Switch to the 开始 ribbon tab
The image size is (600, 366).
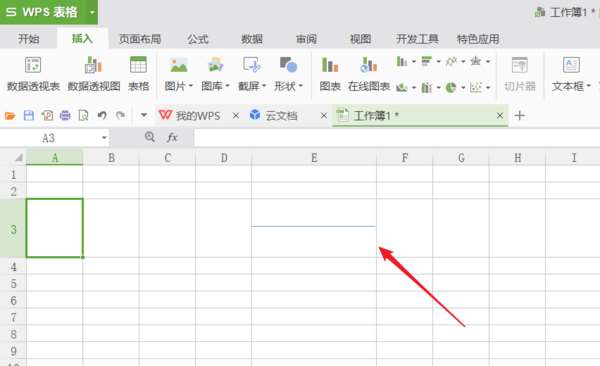[x=29, y=39]
